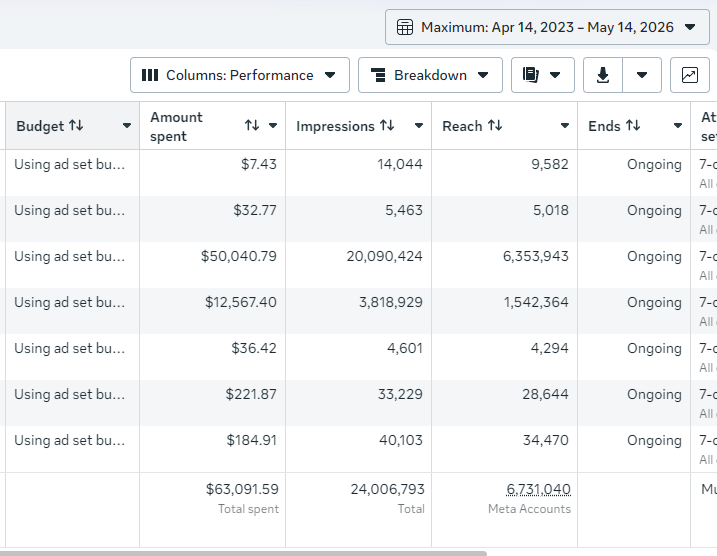This screenshot has width=717, height=556.
Task: Select the $50,040.79 amount spent cell
Action: pyautogui.click(x=213, y=265)
